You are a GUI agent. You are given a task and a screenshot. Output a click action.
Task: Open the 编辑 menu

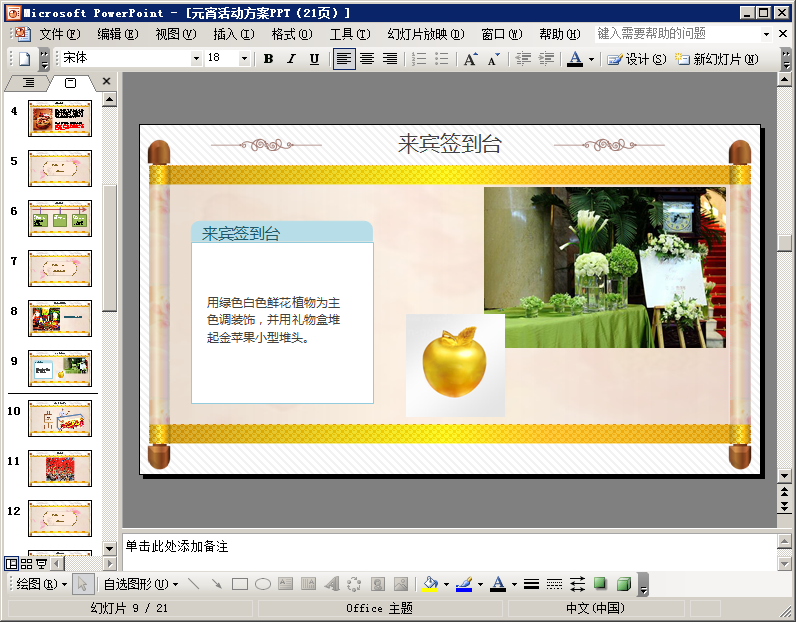(x=117, y=34)
